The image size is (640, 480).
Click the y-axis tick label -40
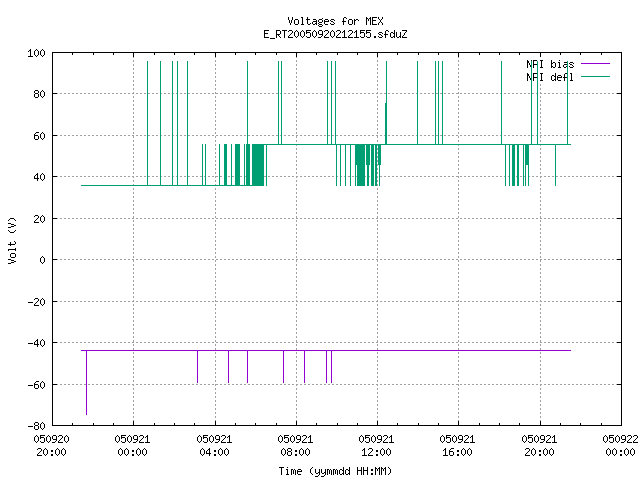tap(36, 343)
